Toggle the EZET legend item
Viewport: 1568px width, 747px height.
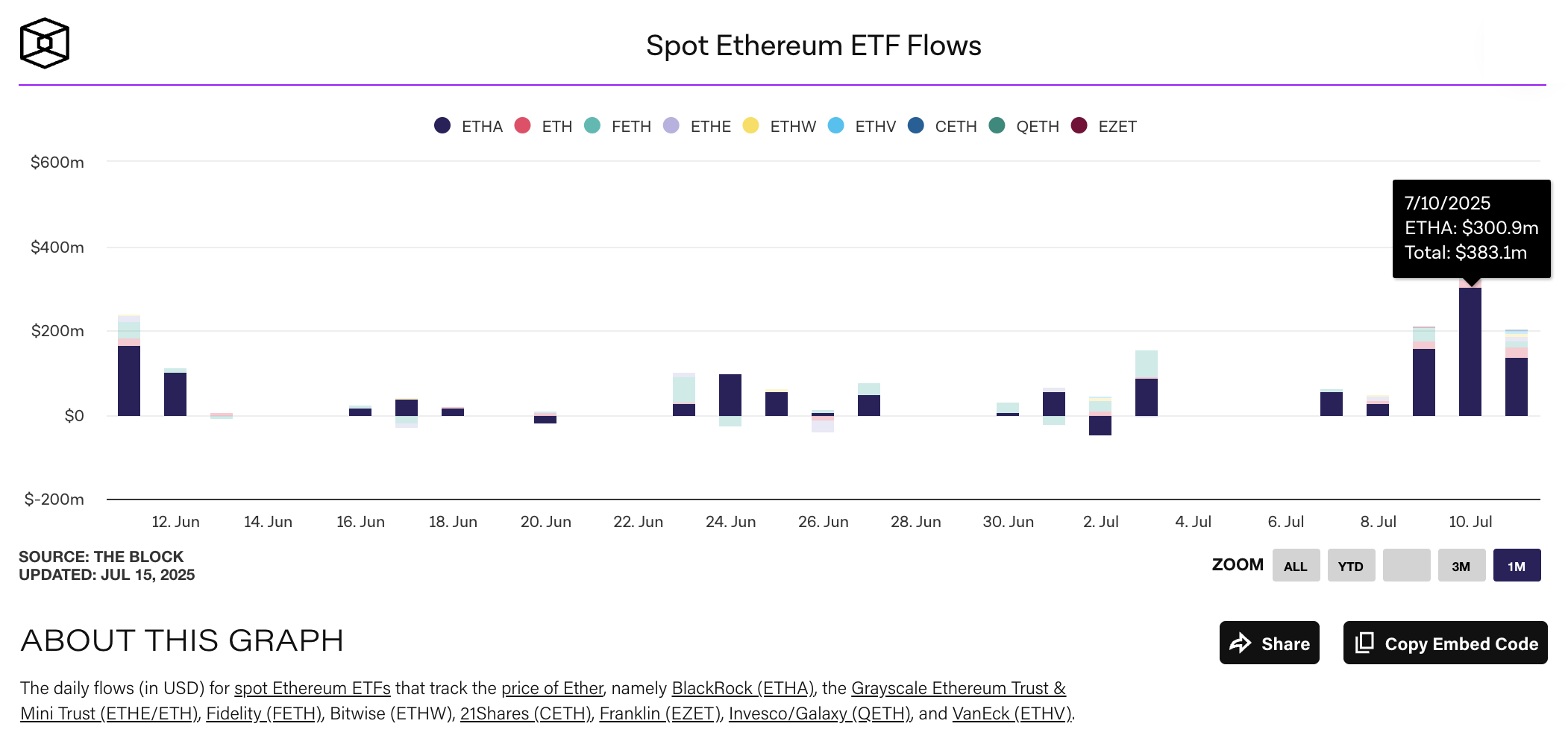pyautogui.click(x=1106, y=126)
